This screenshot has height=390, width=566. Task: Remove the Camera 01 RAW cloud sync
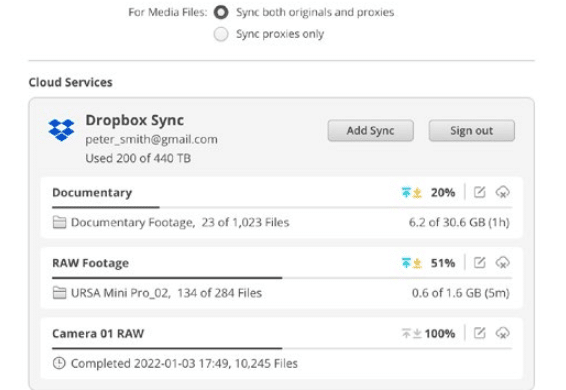(502, 333)
